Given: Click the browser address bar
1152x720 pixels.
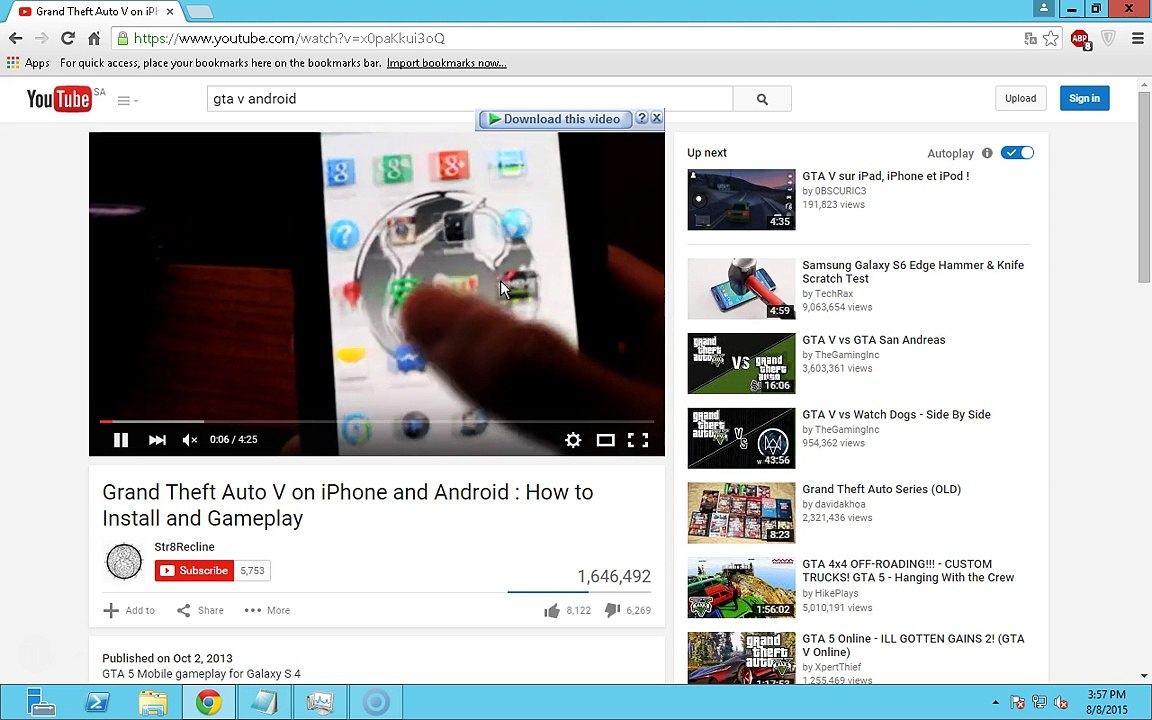Looking at the screenshot, I should (566, 38).
